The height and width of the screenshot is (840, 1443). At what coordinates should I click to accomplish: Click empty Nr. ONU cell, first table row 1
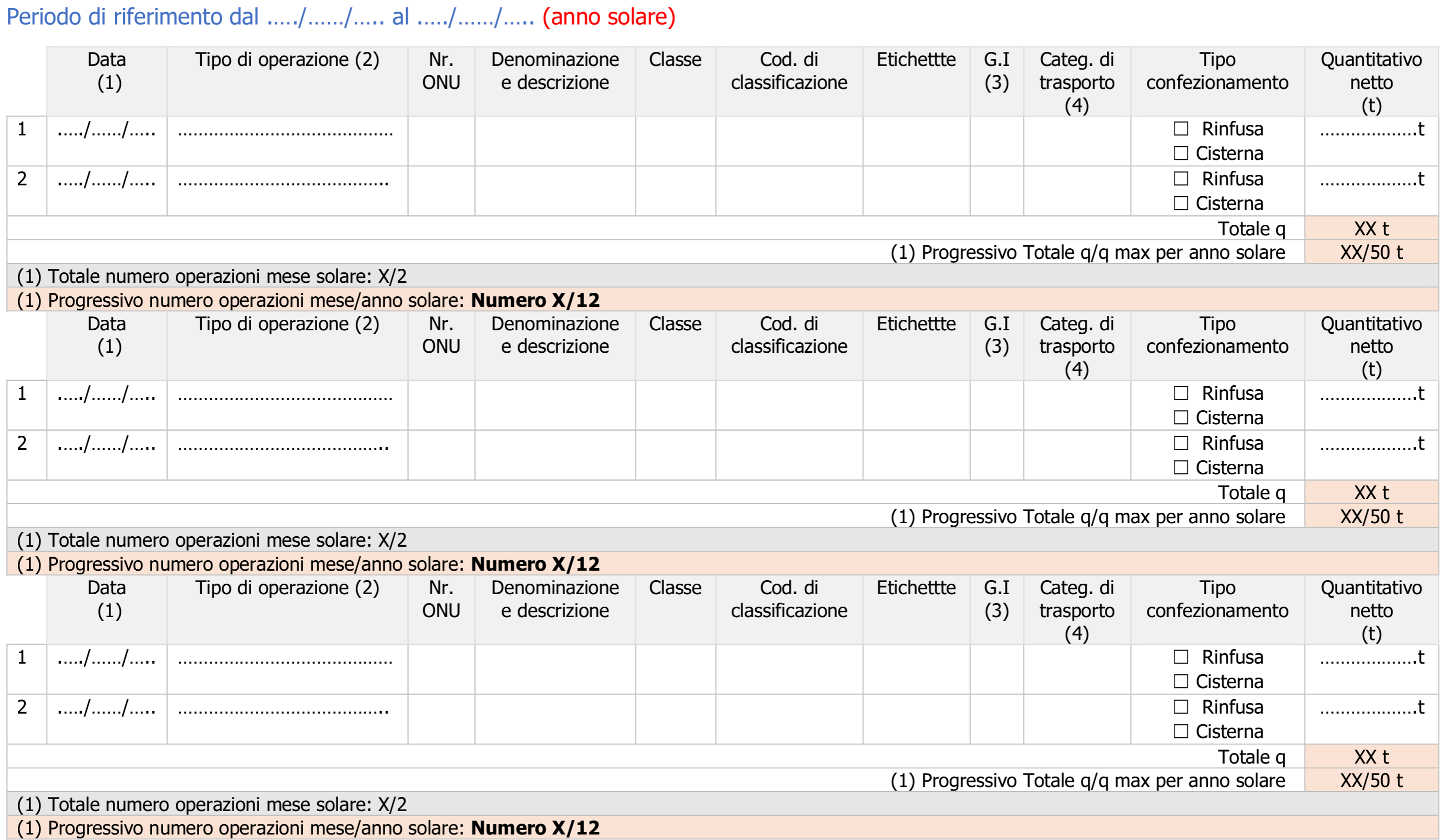point(441,141)
